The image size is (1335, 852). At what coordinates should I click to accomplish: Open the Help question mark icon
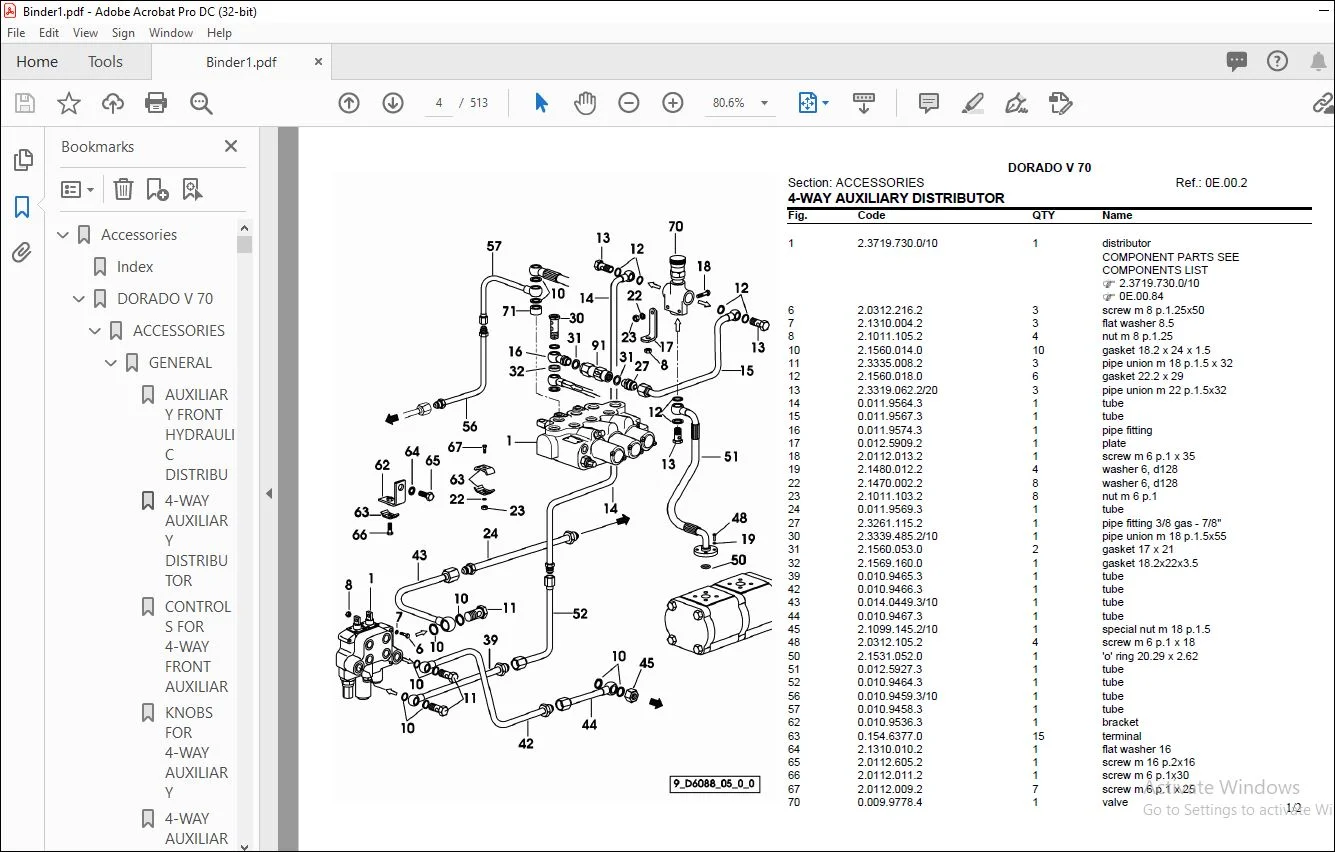coord(1277,62)
